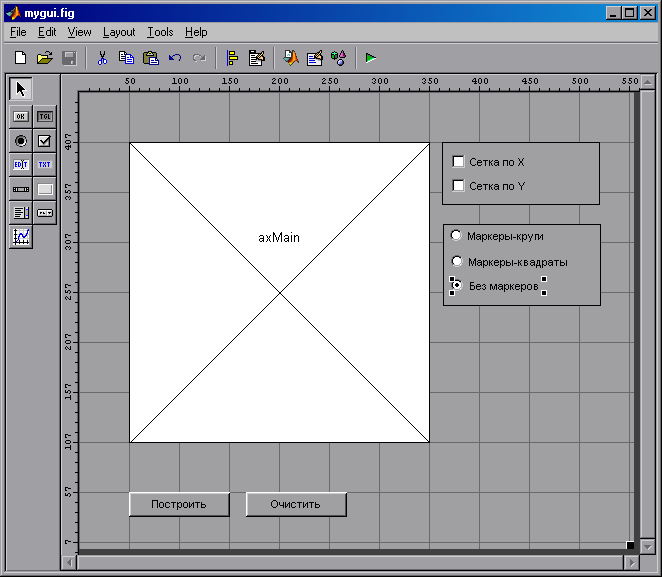Click the 'Очистить' button
Screen dimensions: 662x577
296,504
